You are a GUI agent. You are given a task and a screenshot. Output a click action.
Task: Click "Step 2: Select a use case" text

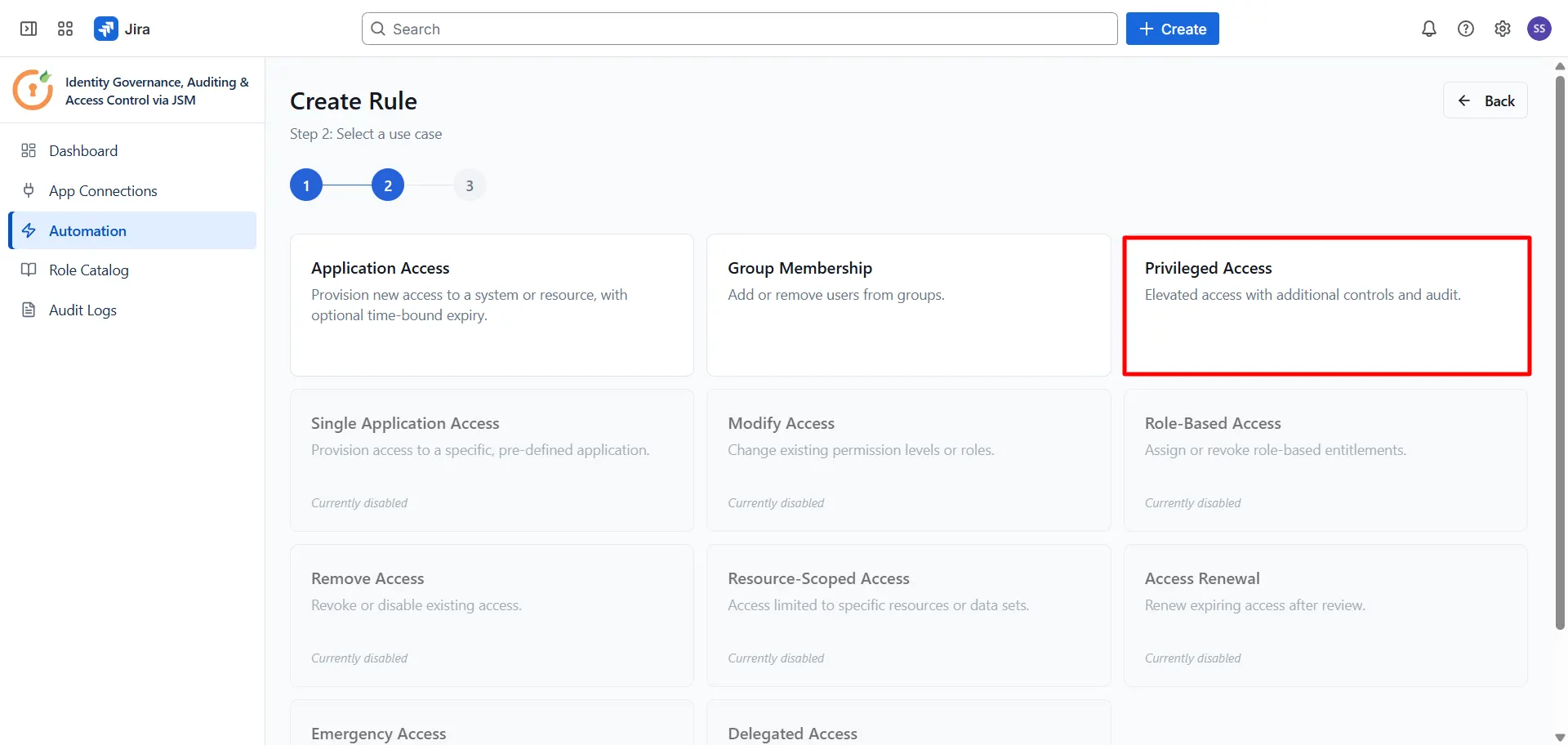pos(366,134)
